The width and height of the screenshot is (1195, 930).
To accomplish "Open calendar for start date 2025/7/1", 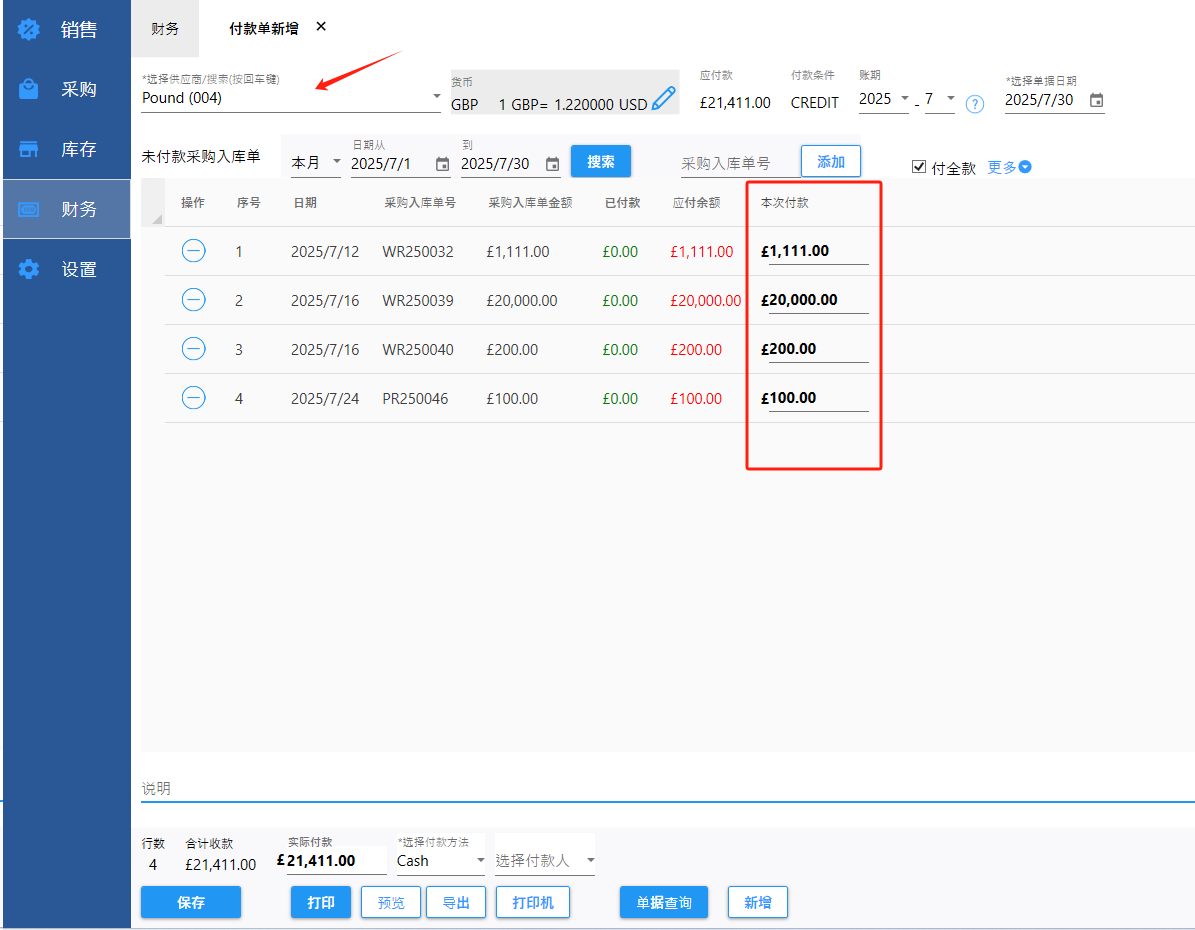I will point(442,164).
